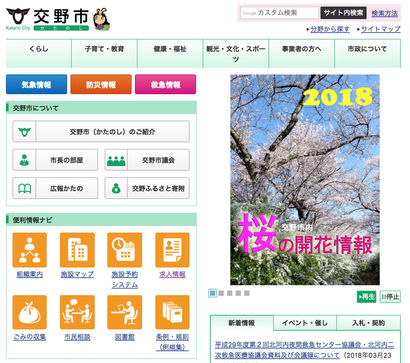Switch to the 入札・契約 tab
This screenshot has width=410, height=363.
coord(369,323)
